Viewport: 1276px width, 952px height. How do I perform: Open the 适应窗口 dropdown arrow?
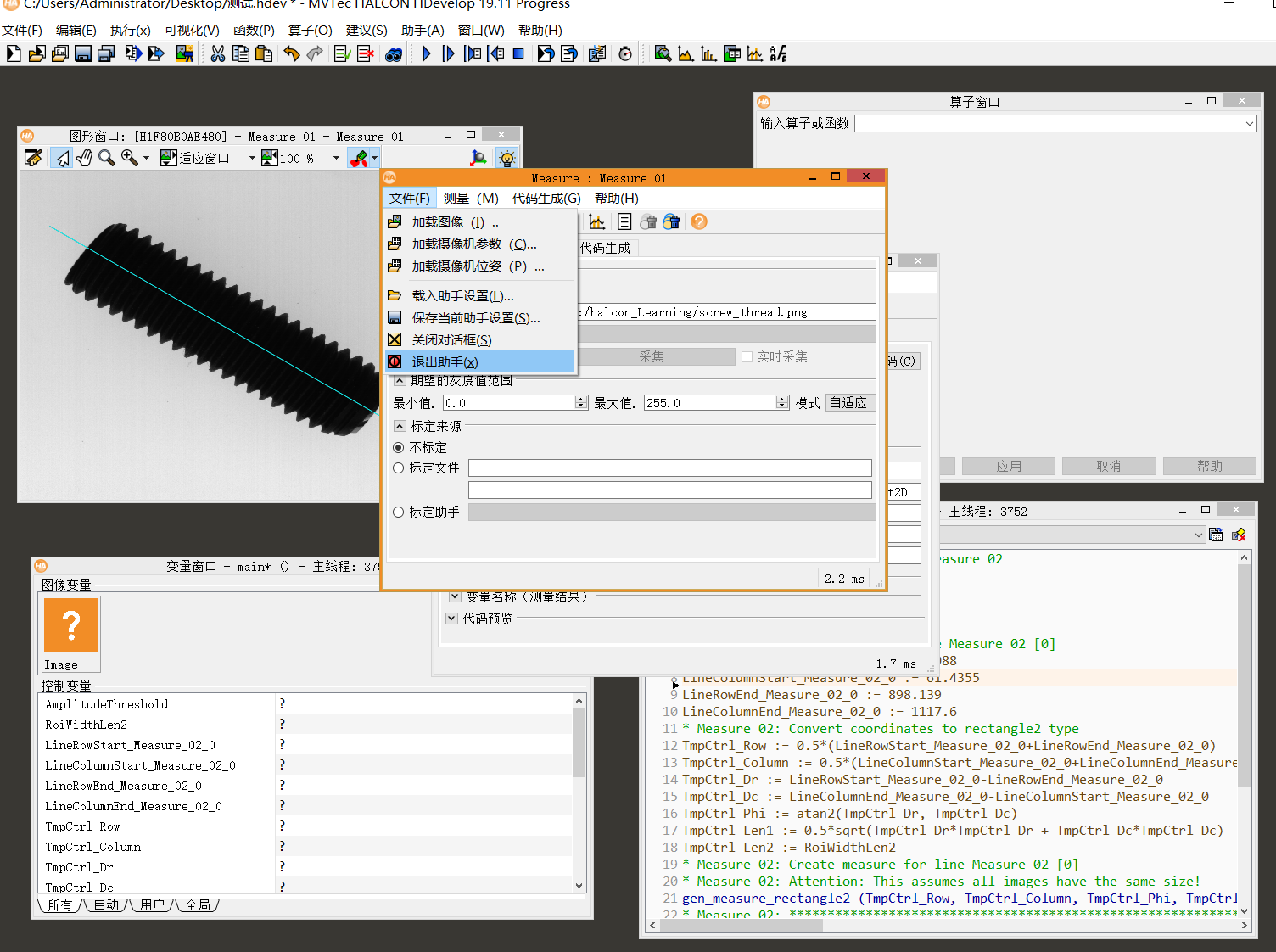click(x=252, y=158)
